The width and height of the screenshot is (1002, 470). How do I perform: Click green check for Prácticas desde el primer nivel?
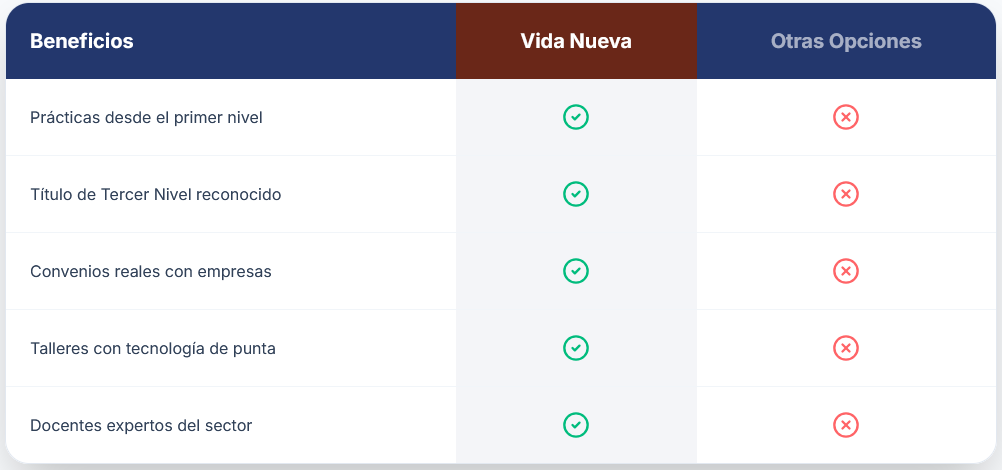point(576,117)
